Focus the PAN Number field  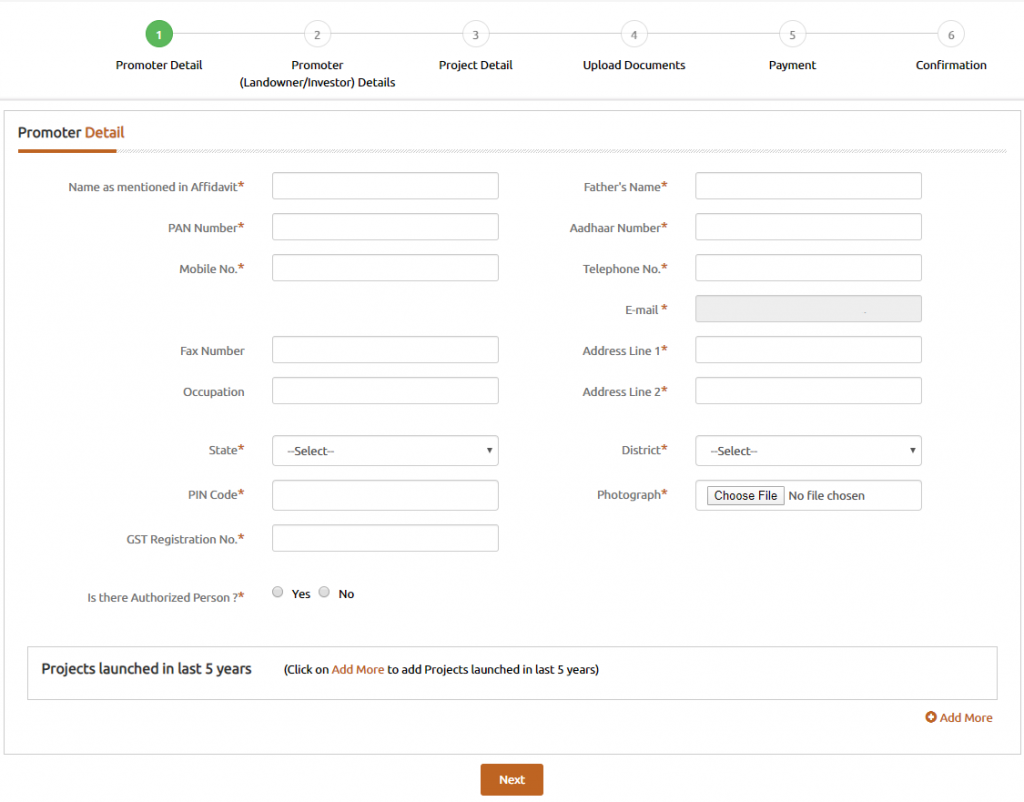point(385,227)
